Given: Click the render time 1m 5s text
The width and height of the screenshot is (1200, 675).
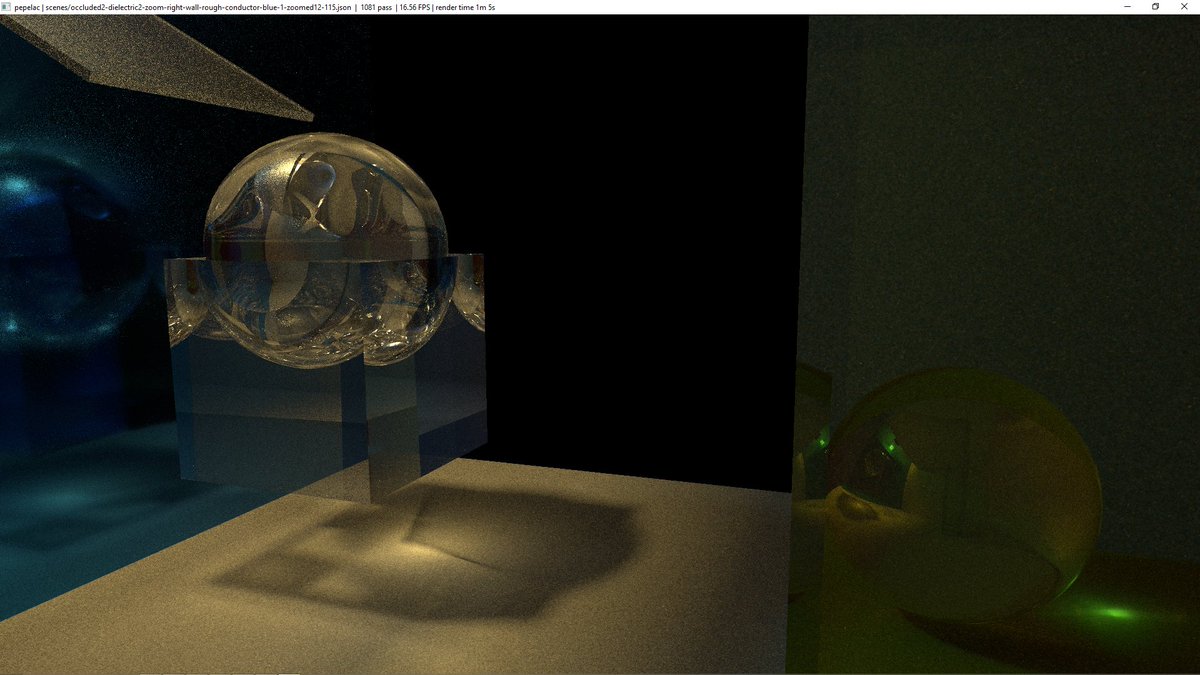Looking at the screenshot, I should pyautogui.click(x=465, y=6).
